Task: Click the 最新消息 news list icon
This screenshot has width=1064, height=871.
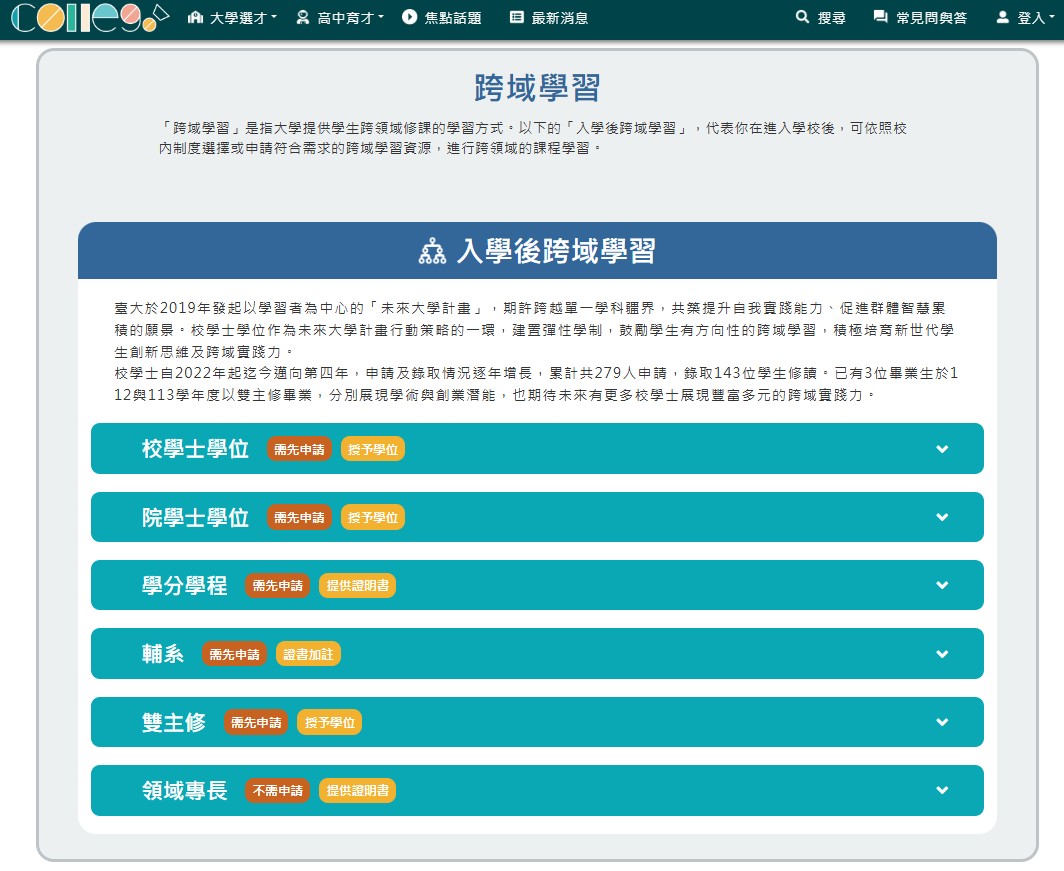Action: point(516,17)
